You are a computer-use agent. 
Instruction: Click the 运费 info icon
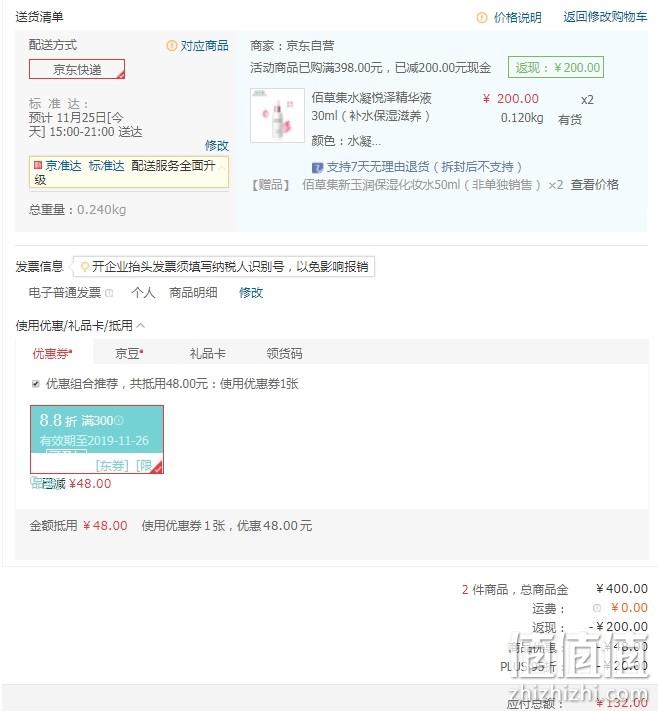pyautogui.click(x=597, y=608)
